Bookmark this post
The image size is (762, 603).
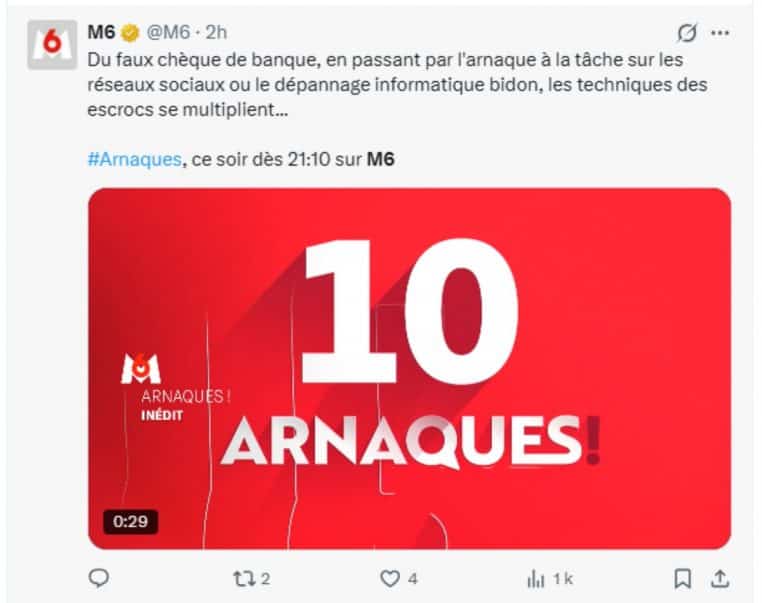pos(682,579)
